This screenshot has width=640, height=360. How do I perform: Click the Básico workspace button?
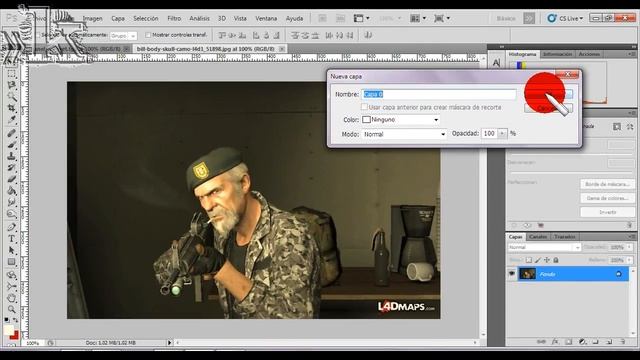pos(506,18)
